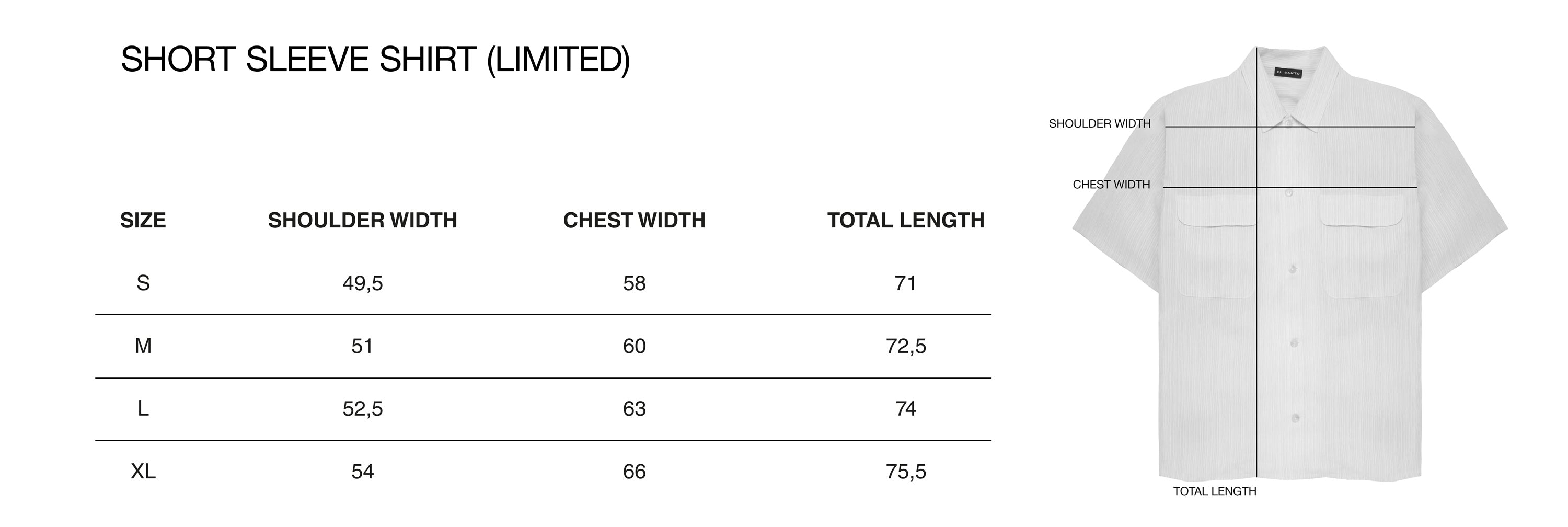The width and height of the screenshot is (1568, 527).
Task: Click the TOTAL LENGTH table column header
Action: 906,220
